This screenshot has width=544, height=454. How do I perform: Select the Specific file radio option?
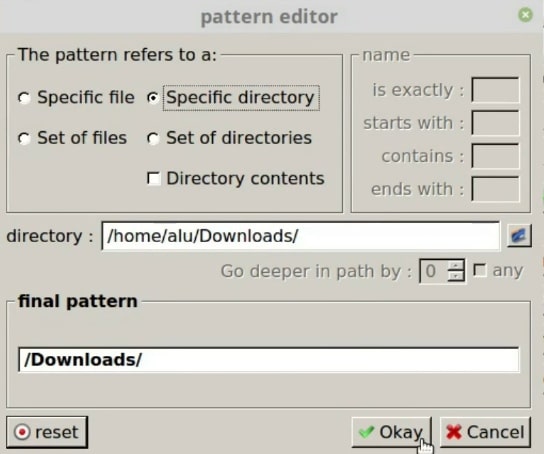(x=24, y=98)
